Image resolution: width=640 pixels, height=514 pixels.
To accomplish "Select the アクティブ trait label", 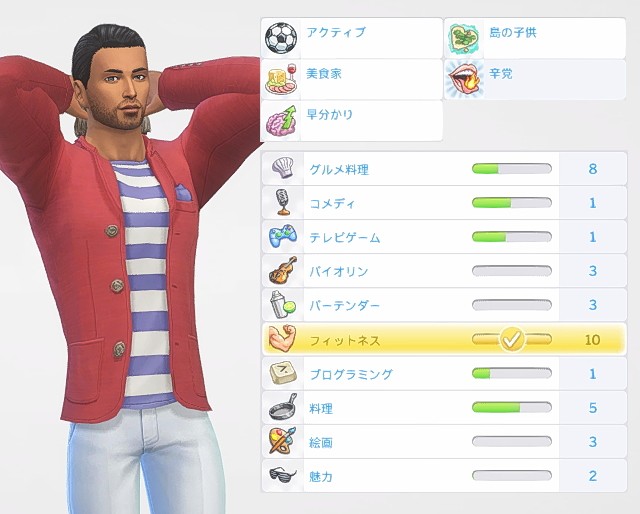I will pyautogui.click(x=336, y=32).
